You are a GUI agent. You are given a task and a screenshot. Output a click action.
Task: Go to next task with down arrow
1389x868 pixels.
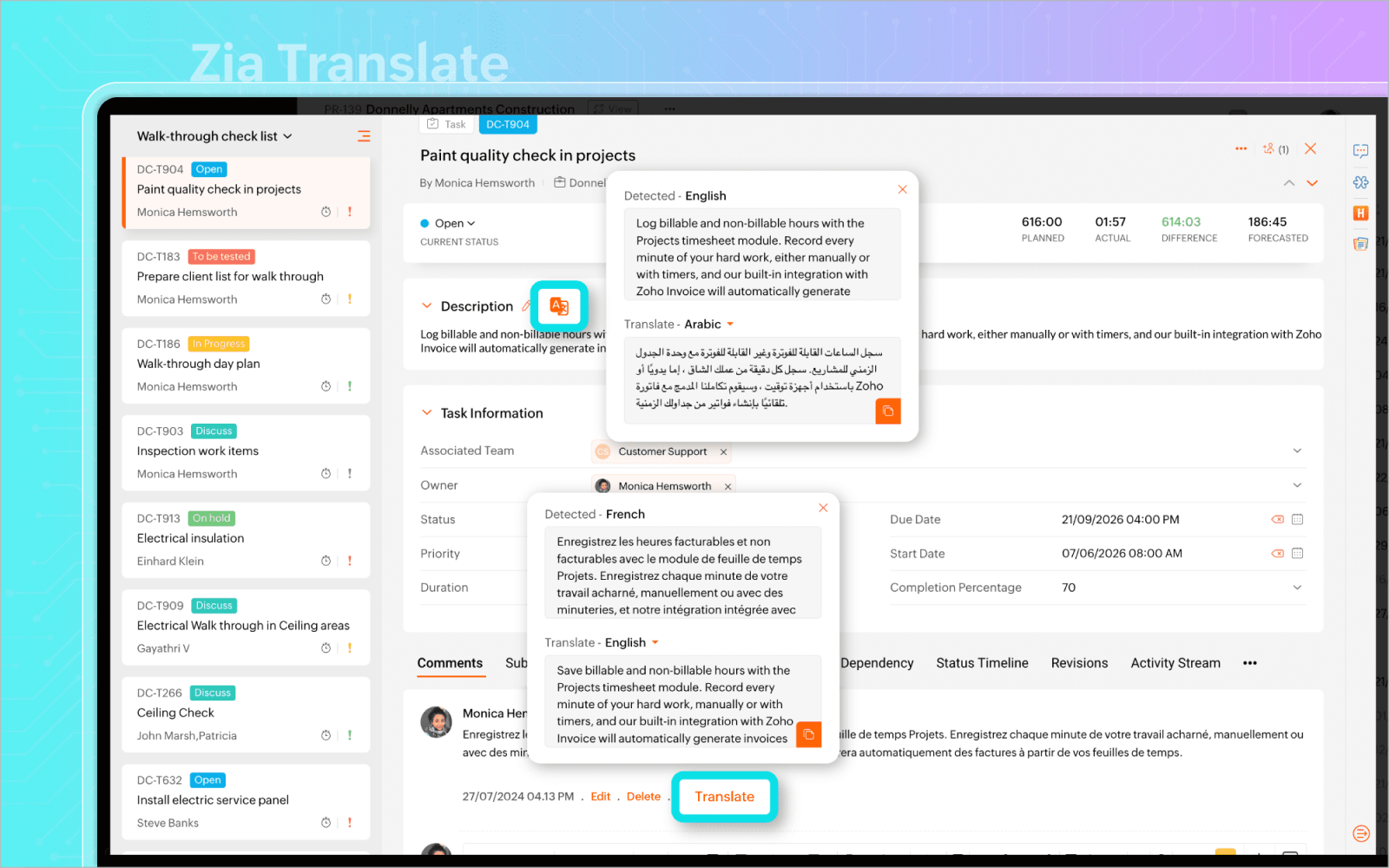1312,183
